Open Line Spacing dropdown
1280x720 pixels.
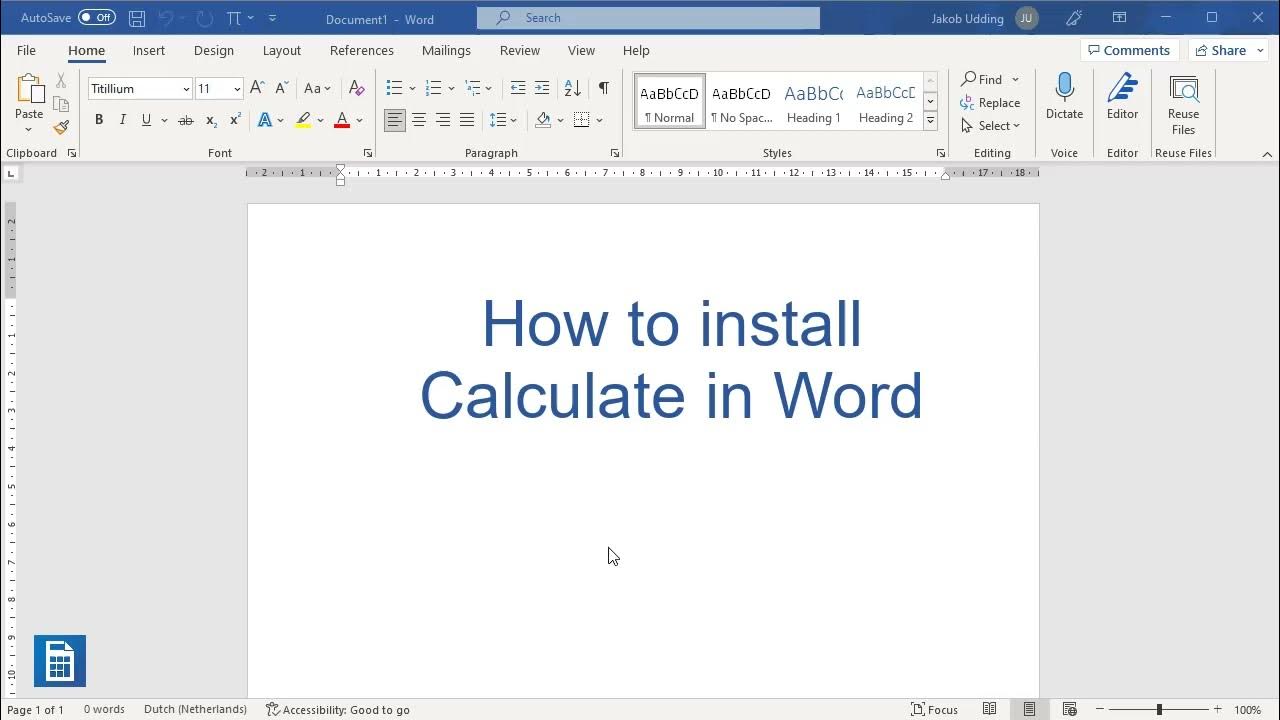click(x=503, y=120)
